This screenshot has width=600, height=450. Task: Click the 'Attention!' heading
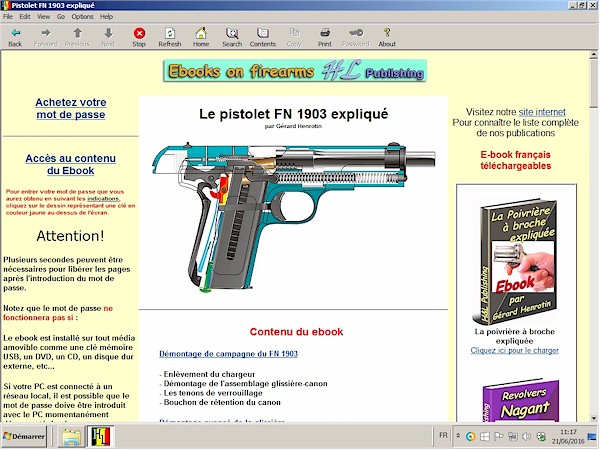(70, 236)
